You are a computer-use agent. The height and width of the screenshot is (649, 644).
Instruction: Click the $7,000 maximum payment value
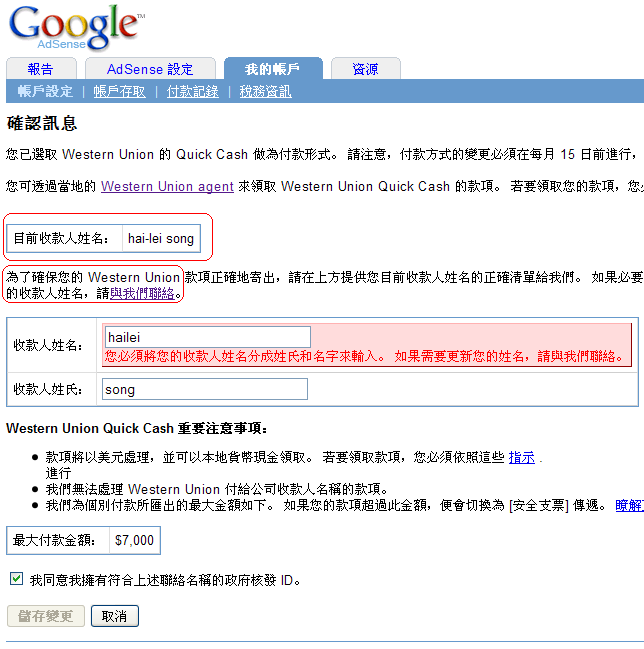pyautogui.click(x=134, y=541)
